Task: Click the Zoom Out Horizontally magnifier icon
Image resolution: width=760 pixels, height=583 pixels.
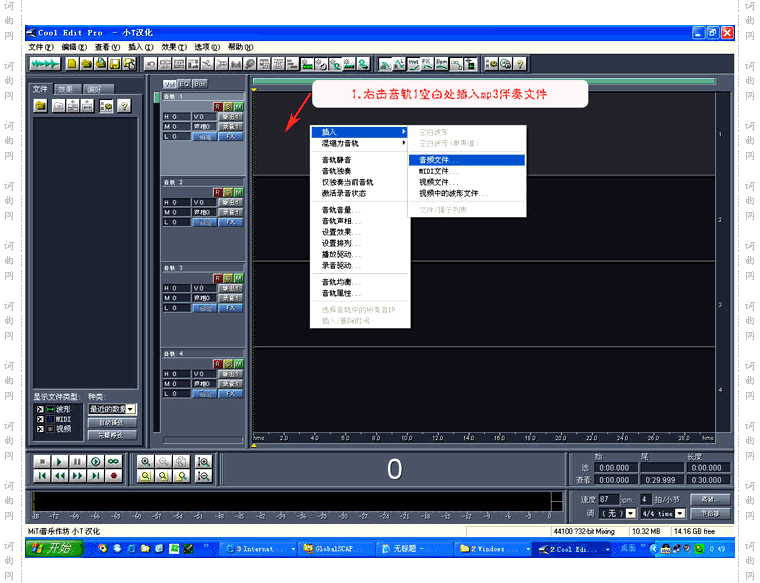Action: (x=163, y=462)
